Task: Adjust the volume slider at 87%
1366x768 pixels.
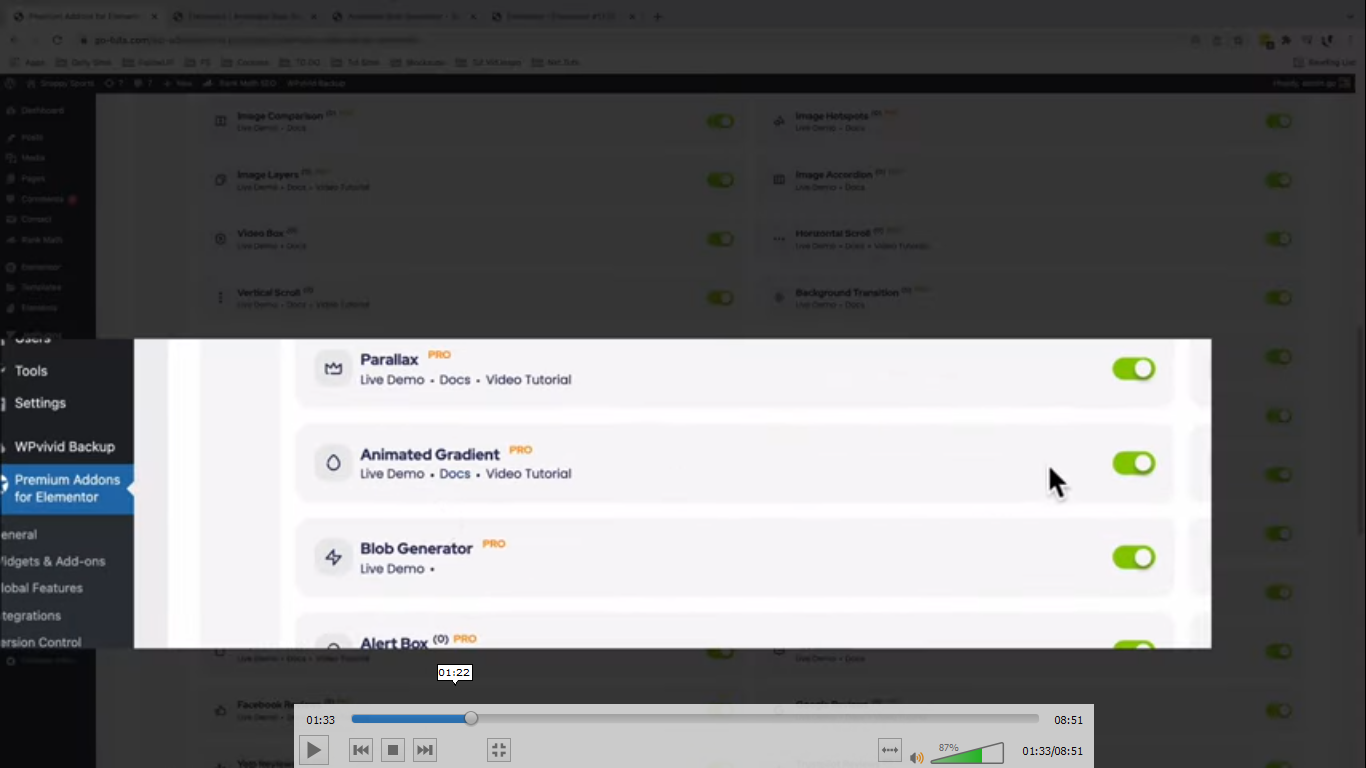Action: click(967, 753)
